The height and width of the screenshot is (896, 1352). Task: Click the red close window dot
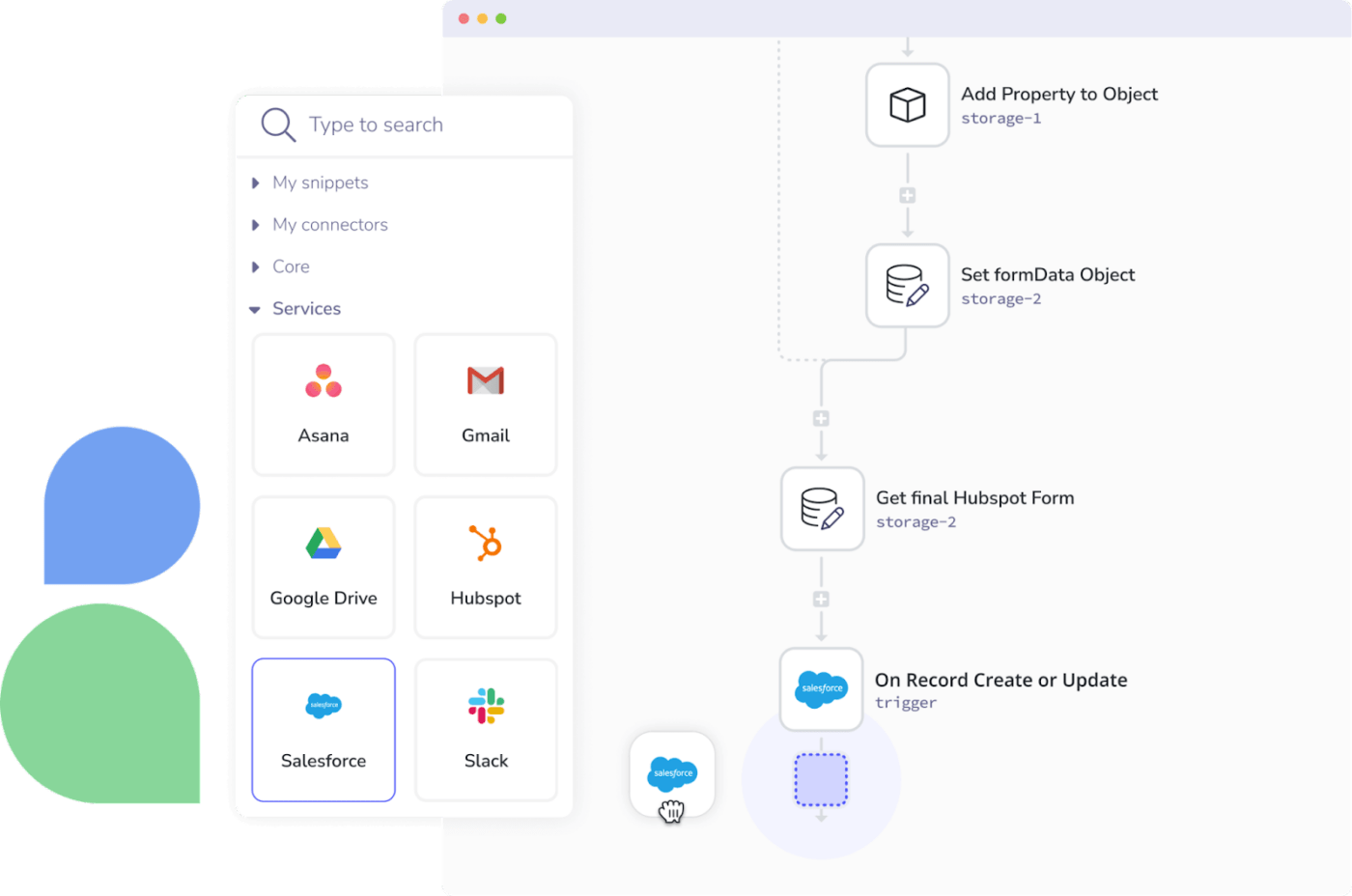tap(465, 18)
